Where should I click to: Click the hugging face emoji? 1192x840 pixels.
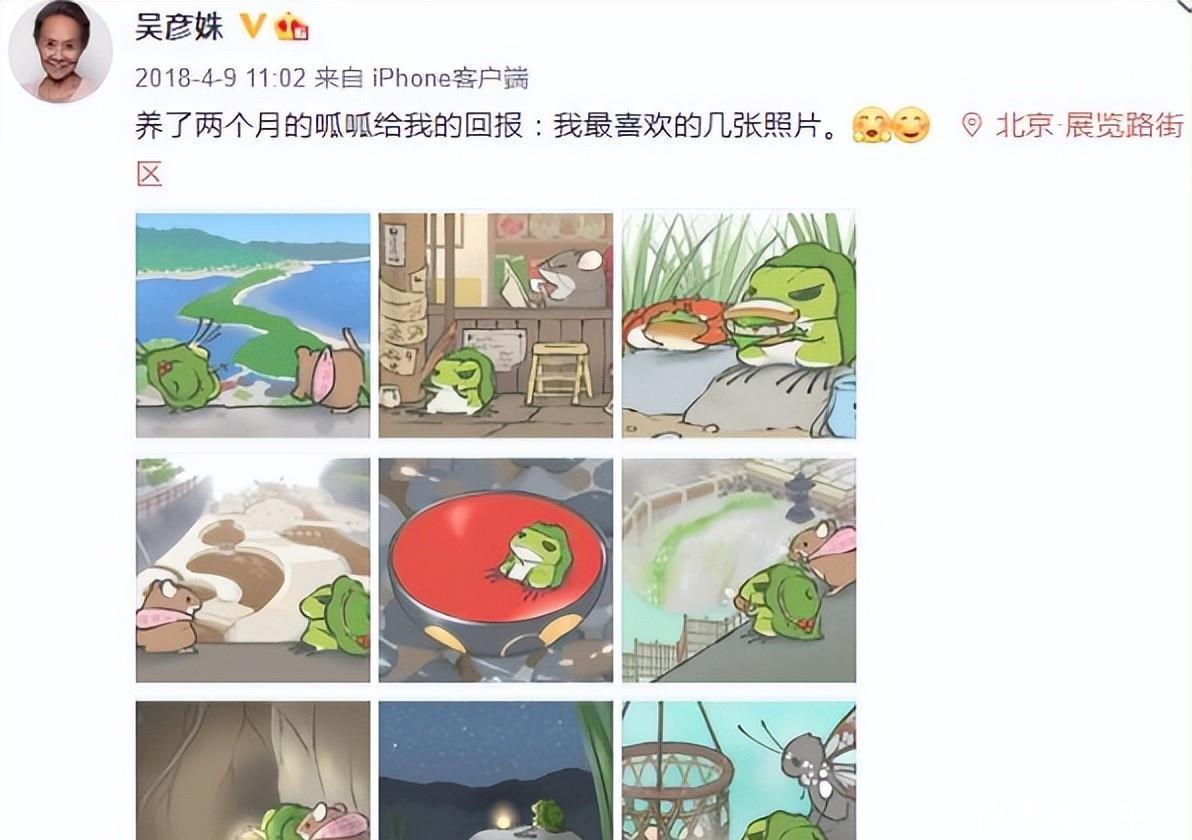coord(871,125)
